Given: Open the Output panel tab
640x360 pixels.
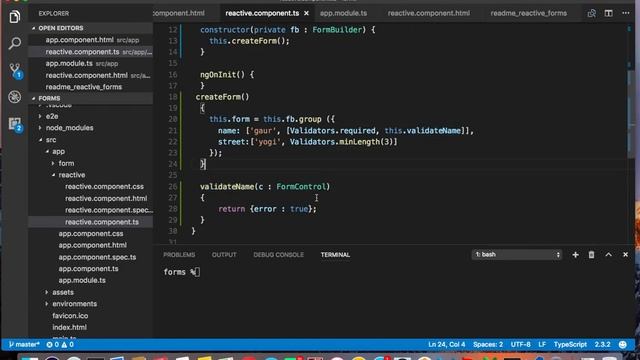Looking at the screenshot, I should [x=224, y=255].
